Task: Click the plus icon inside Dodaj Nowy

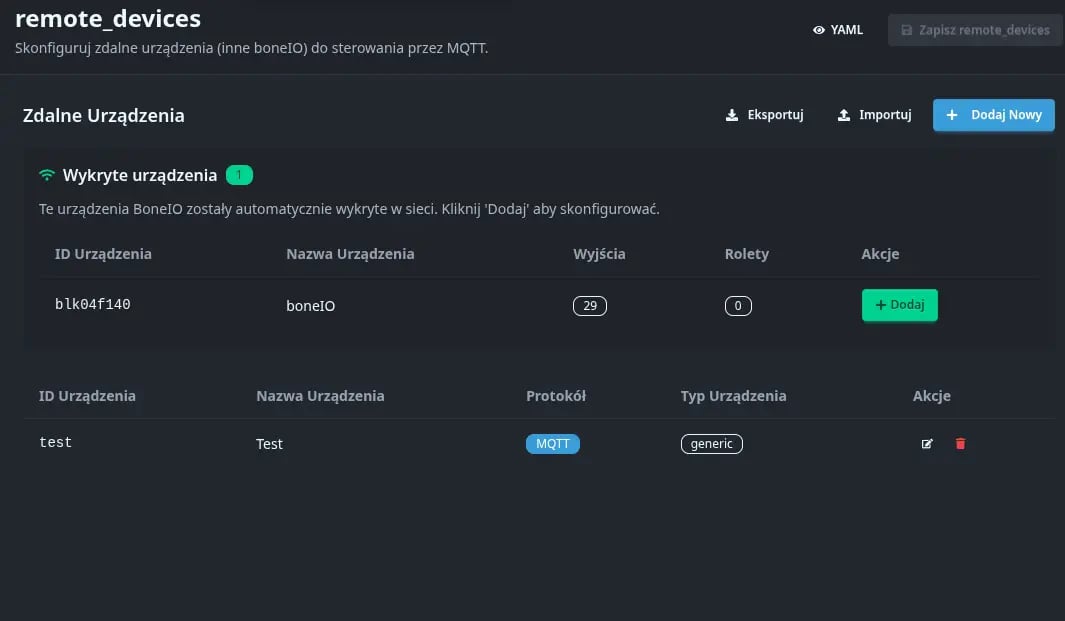Action: (x=951, y=114)
